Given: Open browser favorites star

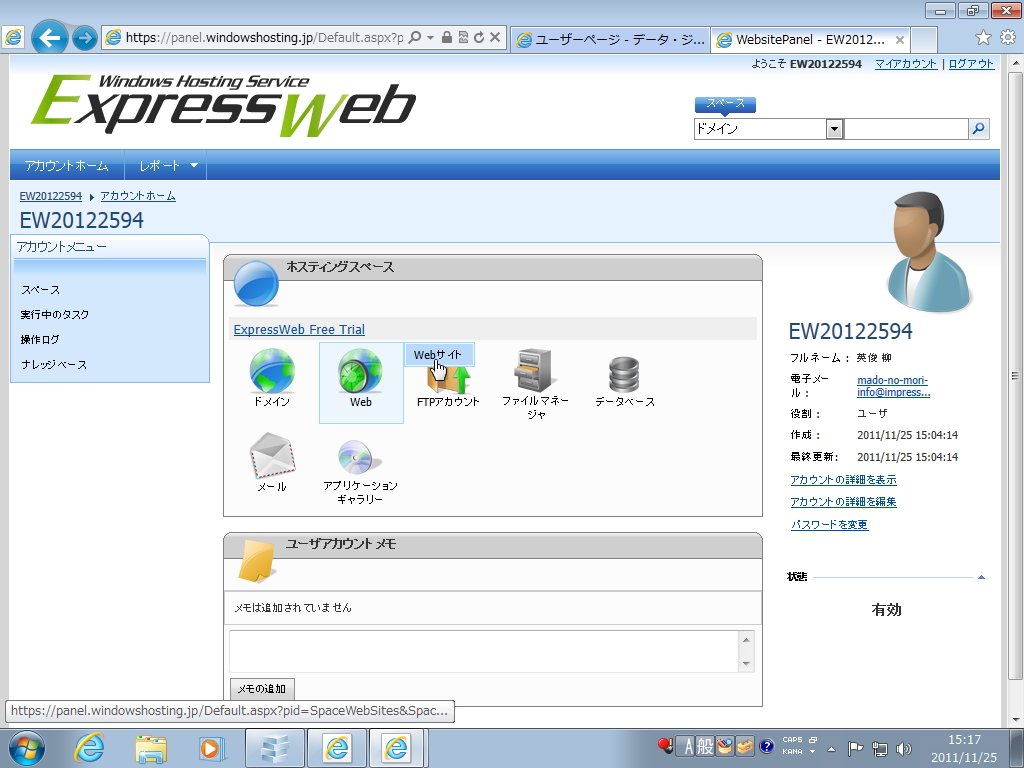Looking at the screenshot, I should 983,37.
